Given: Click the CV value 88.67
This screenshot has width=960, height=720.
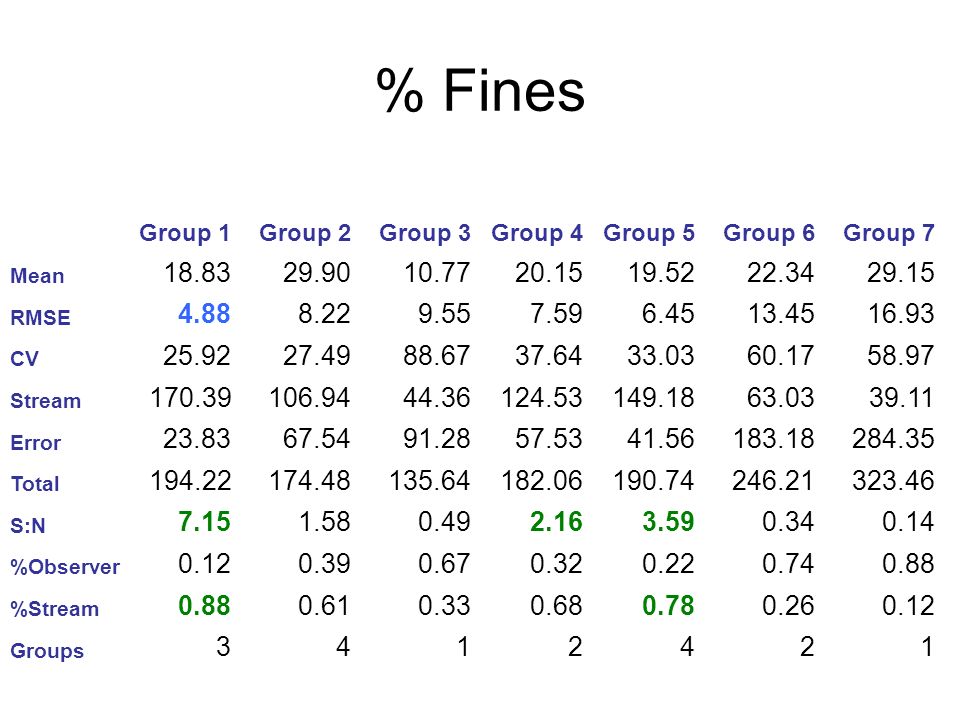Looking at the screenshot, I should point(437,356).
